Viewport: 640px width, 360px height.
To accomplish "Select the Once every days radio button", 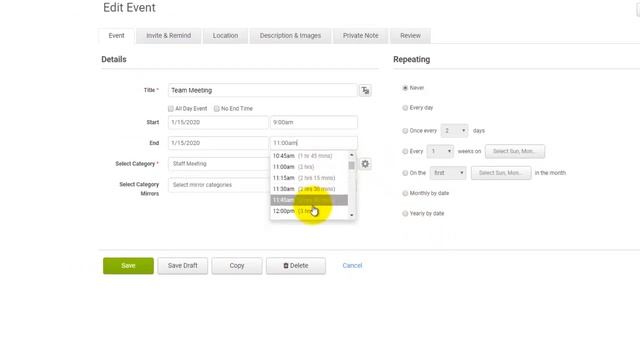I will pyautogui.click(x=405, y=131).
